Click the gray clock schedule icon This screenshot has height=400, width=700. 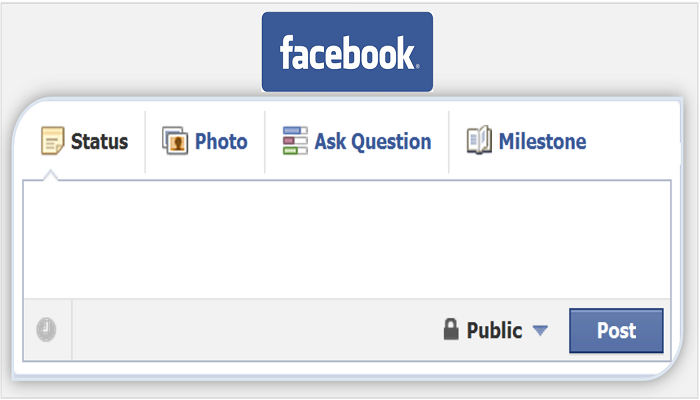pyautogui.click(x=46, y=330)
